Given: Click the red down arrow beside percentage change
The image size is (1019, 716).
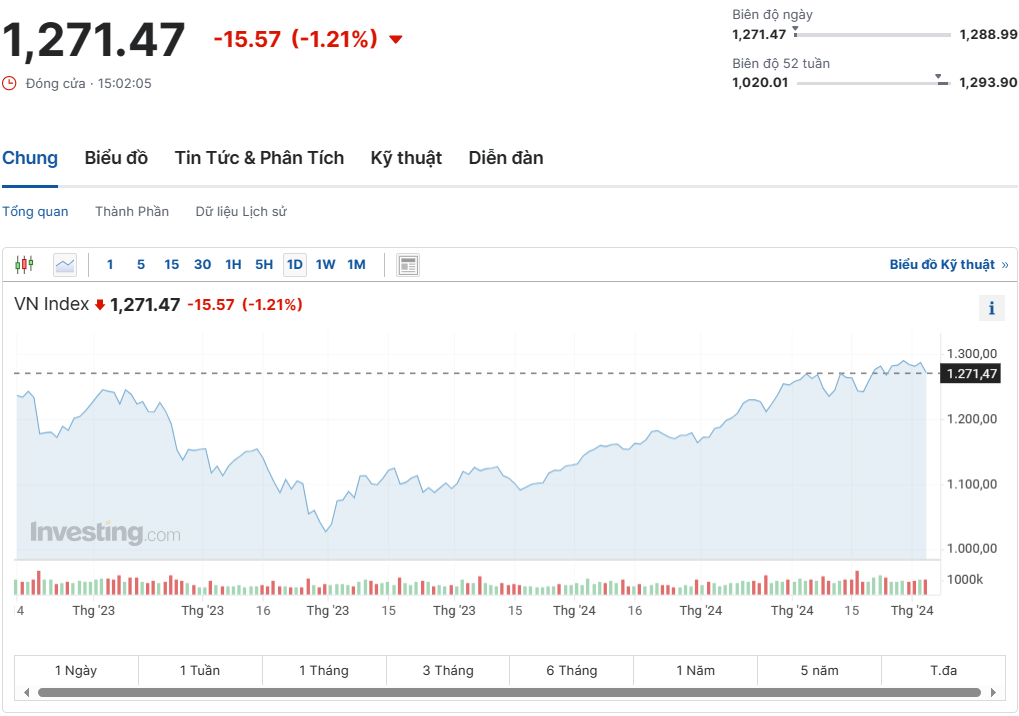Looking at the screenshot, I should click(395, 40).
